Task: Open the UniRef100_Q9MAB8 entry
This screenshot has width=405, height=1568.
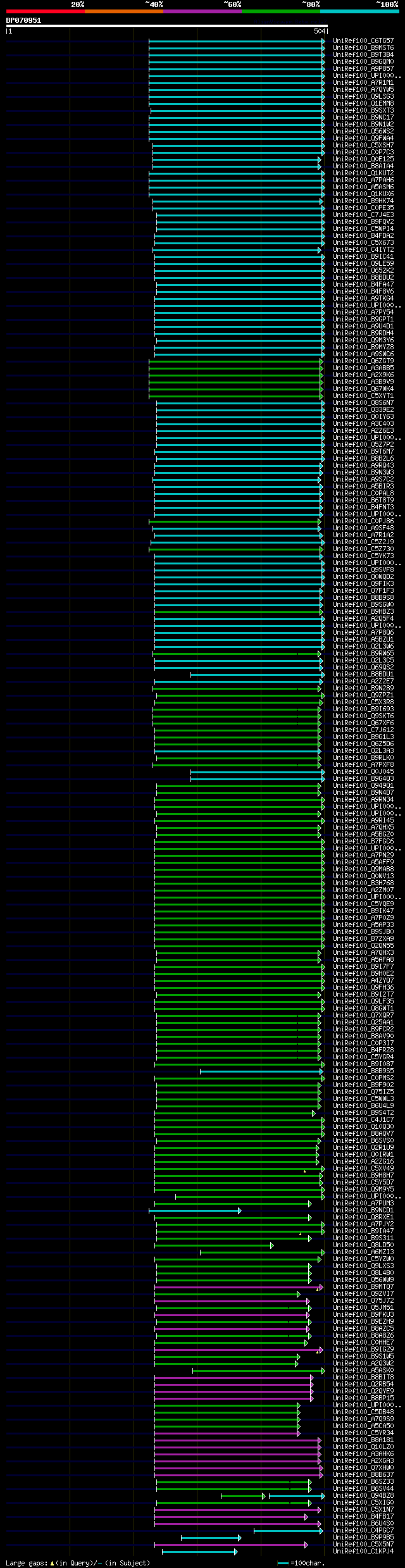Action: click(x=363, y=869)
